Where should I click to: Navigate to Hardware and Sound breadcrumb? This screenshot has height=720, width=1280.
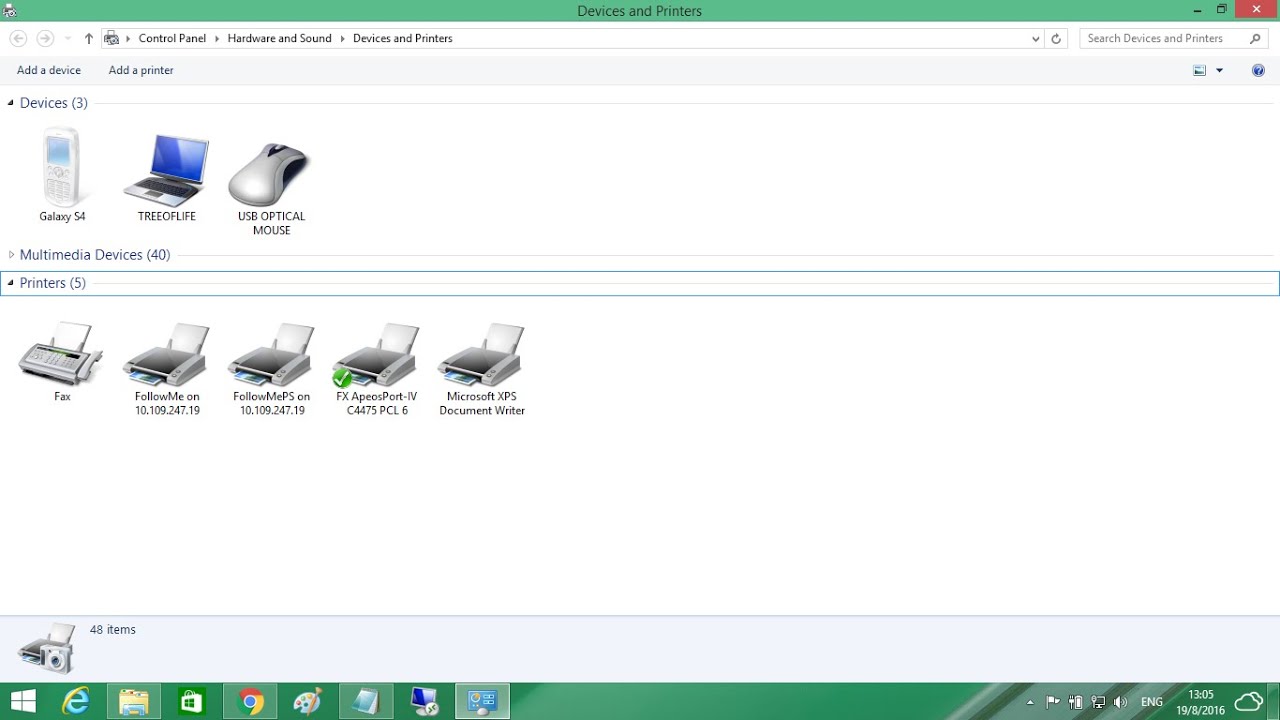click(x=279, y=38)
